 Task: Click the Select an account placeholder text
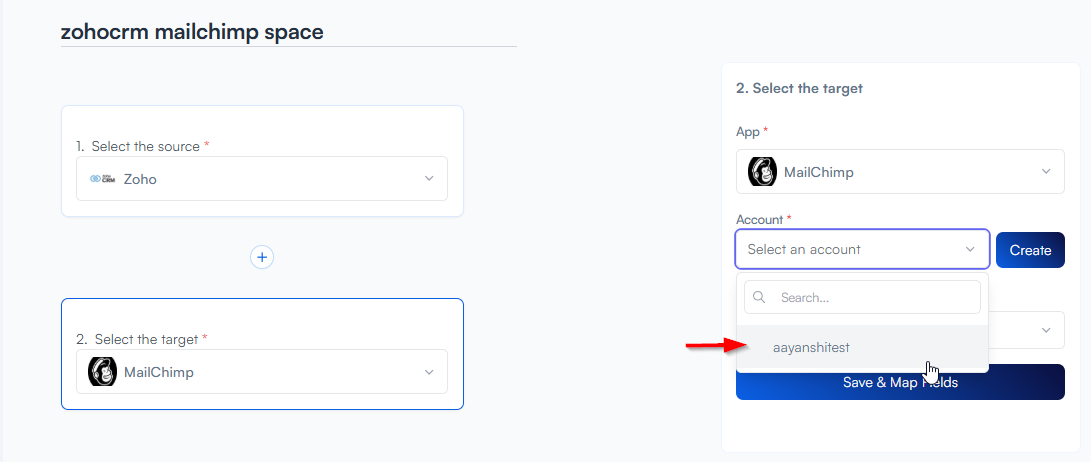(804, 250)
